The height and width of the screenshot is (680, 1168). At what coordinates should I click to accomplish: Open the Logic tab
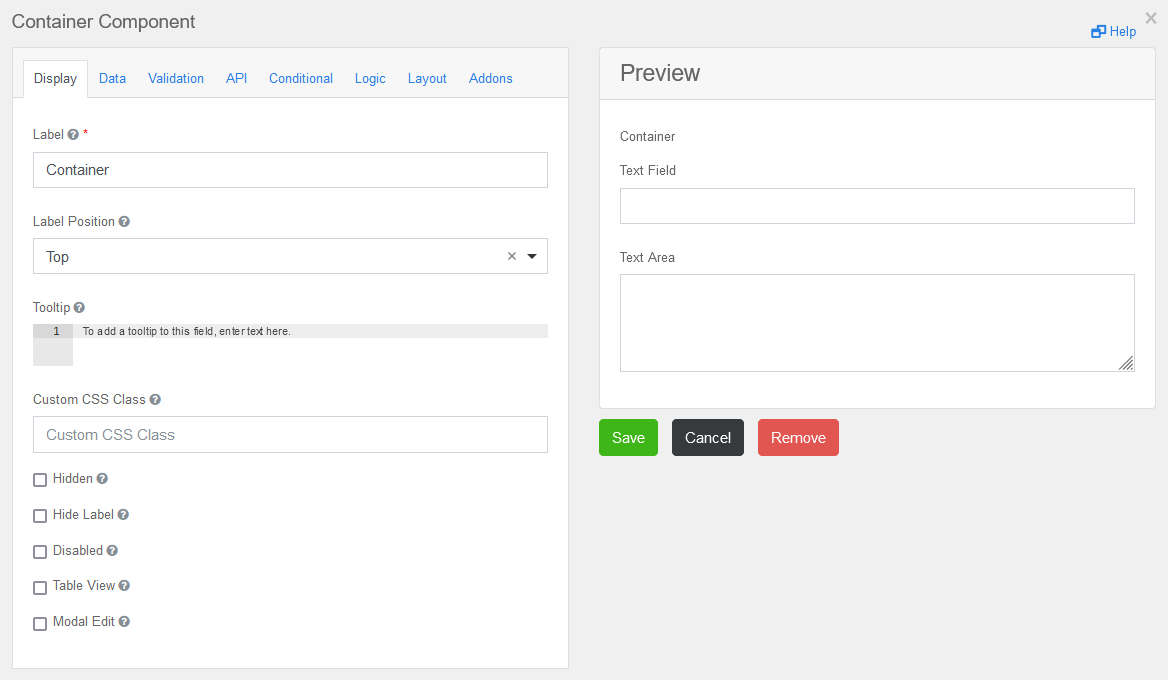click(x=370, y=79)
